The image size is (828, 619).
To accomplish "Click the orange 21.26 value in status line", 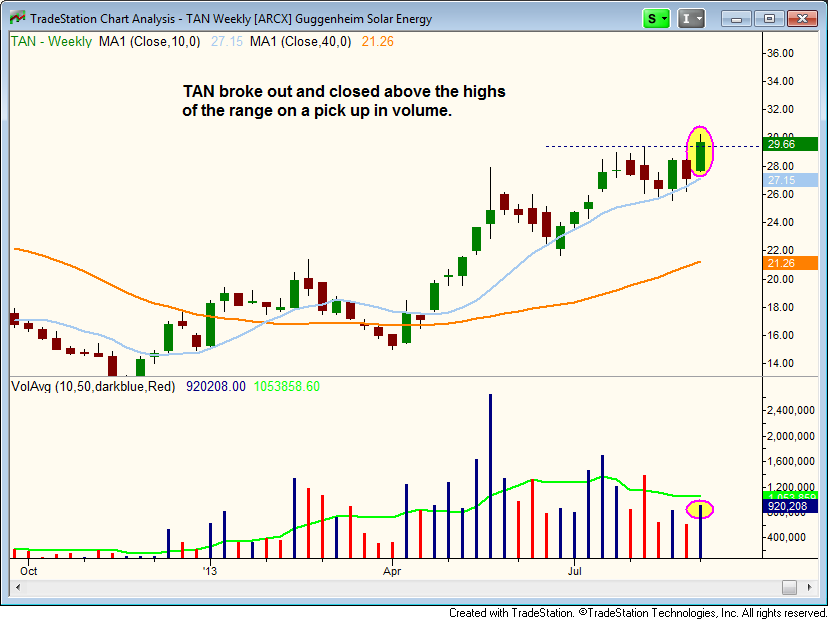I will tap(377, 42).
